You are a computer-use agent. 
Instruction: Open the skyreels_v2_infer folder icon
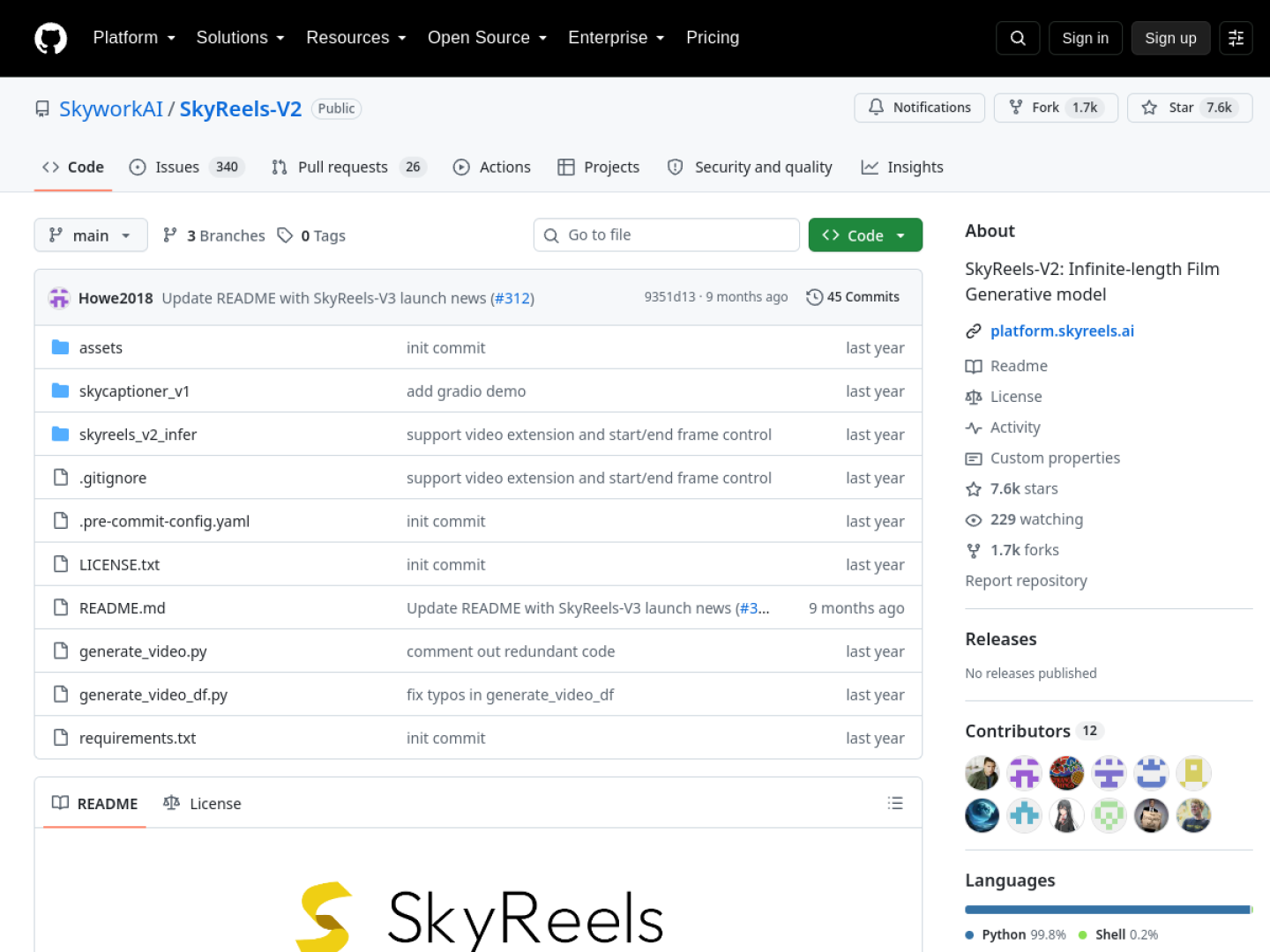point(60,434)
